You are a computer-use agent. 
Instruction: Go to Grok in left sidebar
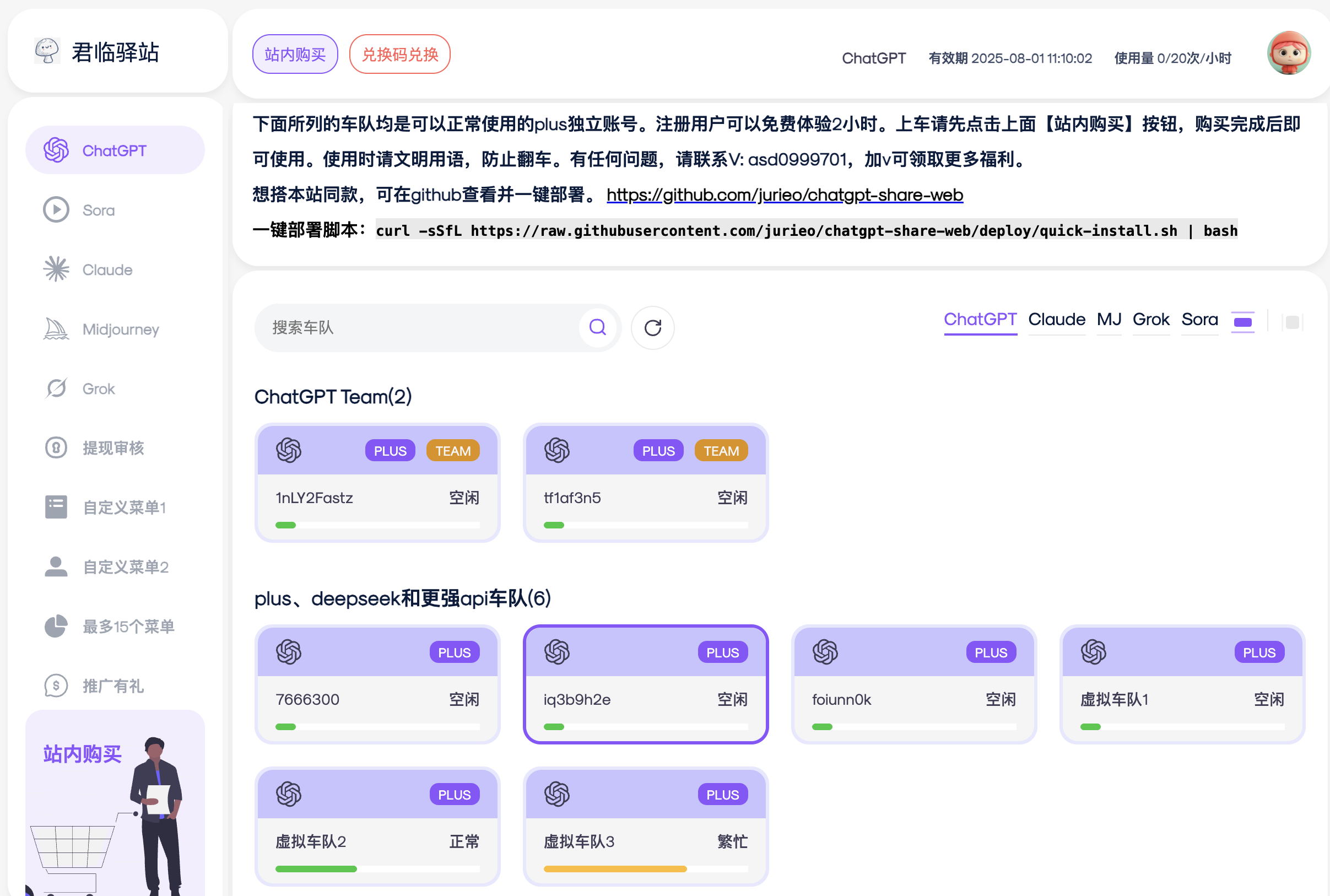click(x=98, y=388)
